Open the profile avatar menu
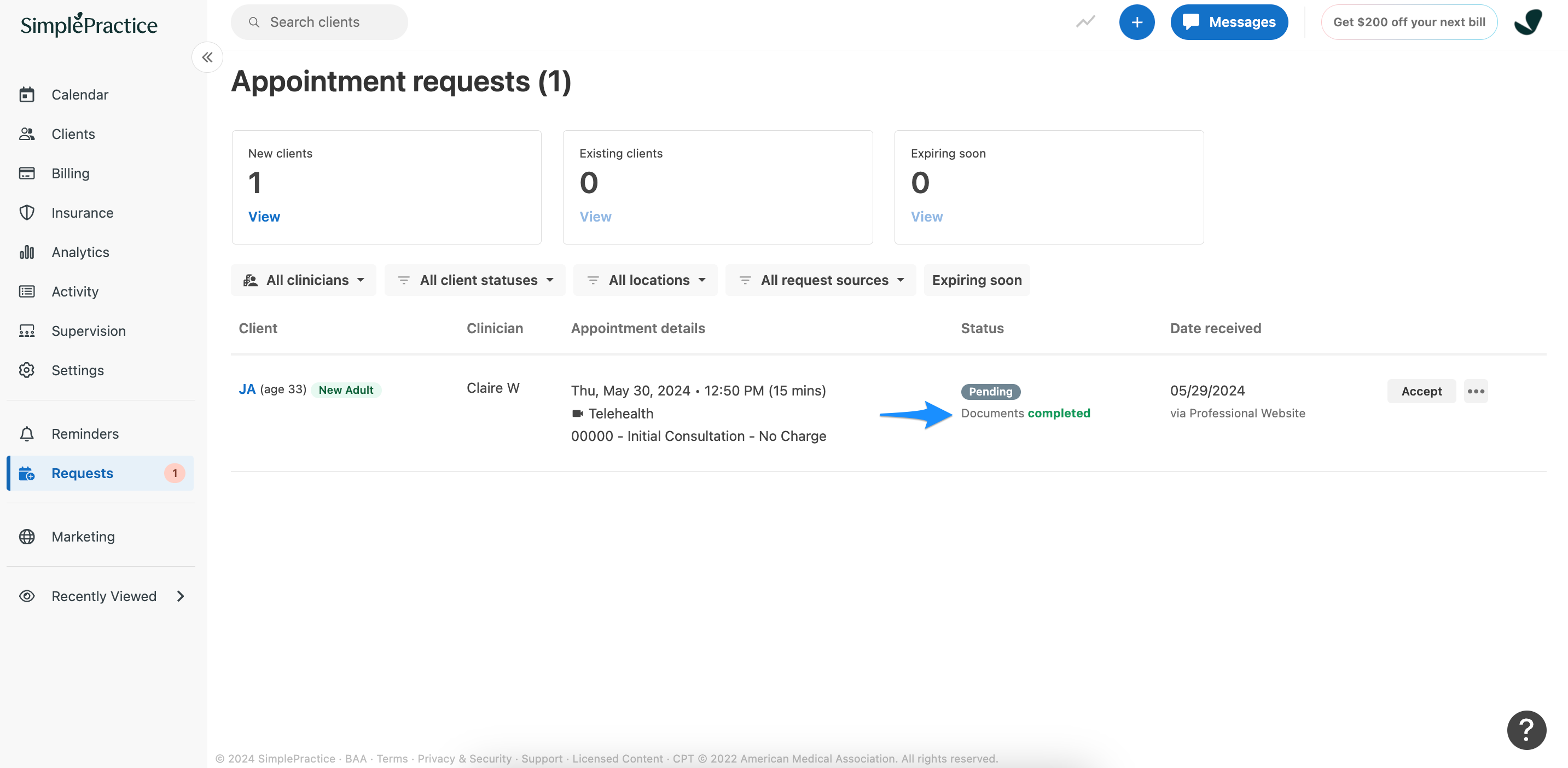1568x768 pixels. tap(1528, 22)
